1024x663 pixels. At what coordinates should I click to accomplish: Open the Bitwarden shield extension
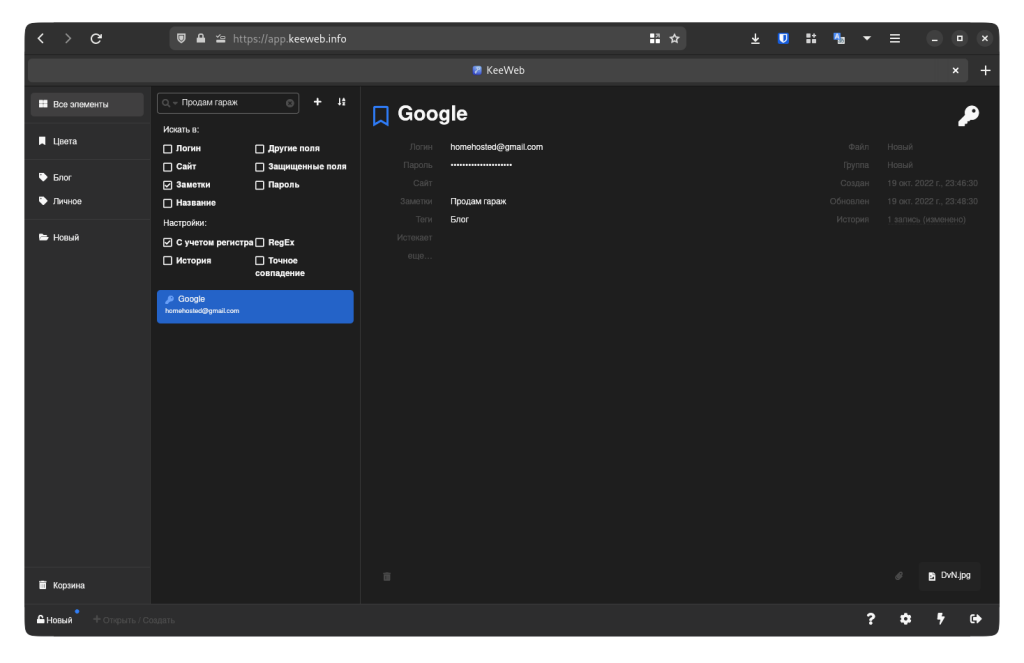click(783, 39)
